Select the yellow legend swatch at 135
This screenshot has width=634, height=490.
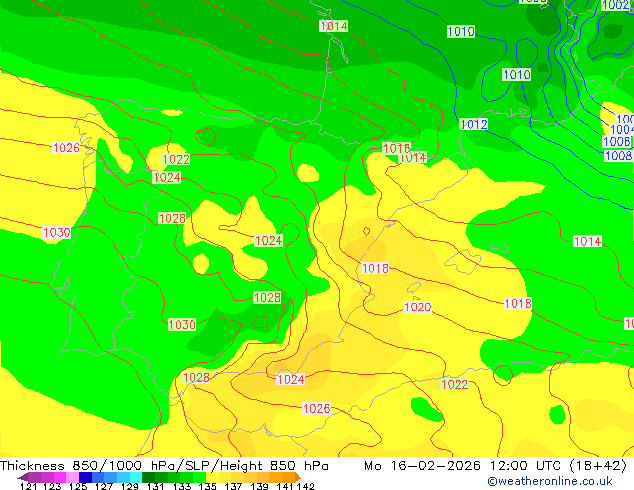[x=212, y=477]
